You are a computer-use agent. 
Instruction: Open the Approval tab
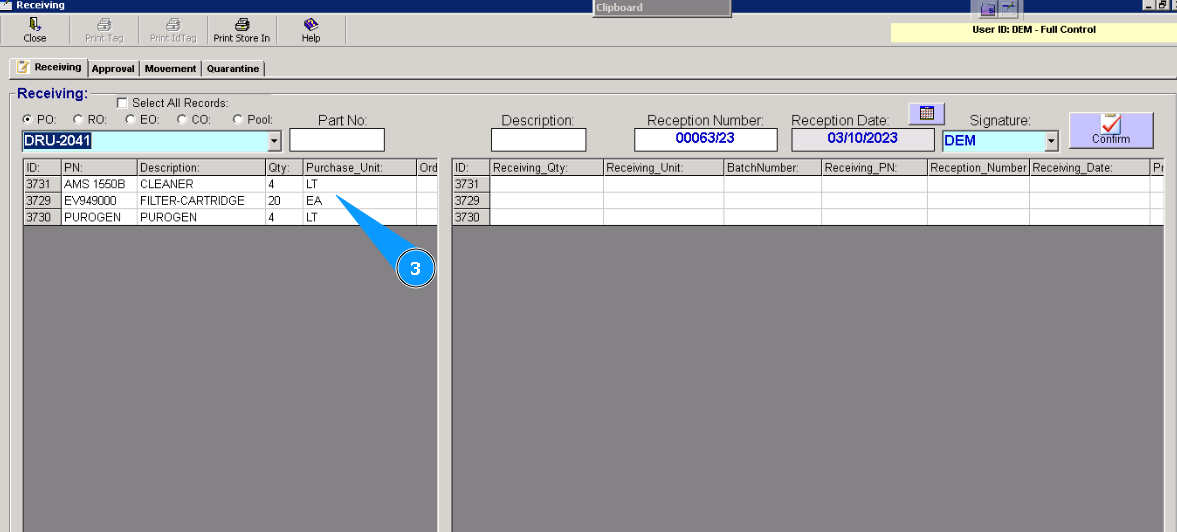coord(113,68)
